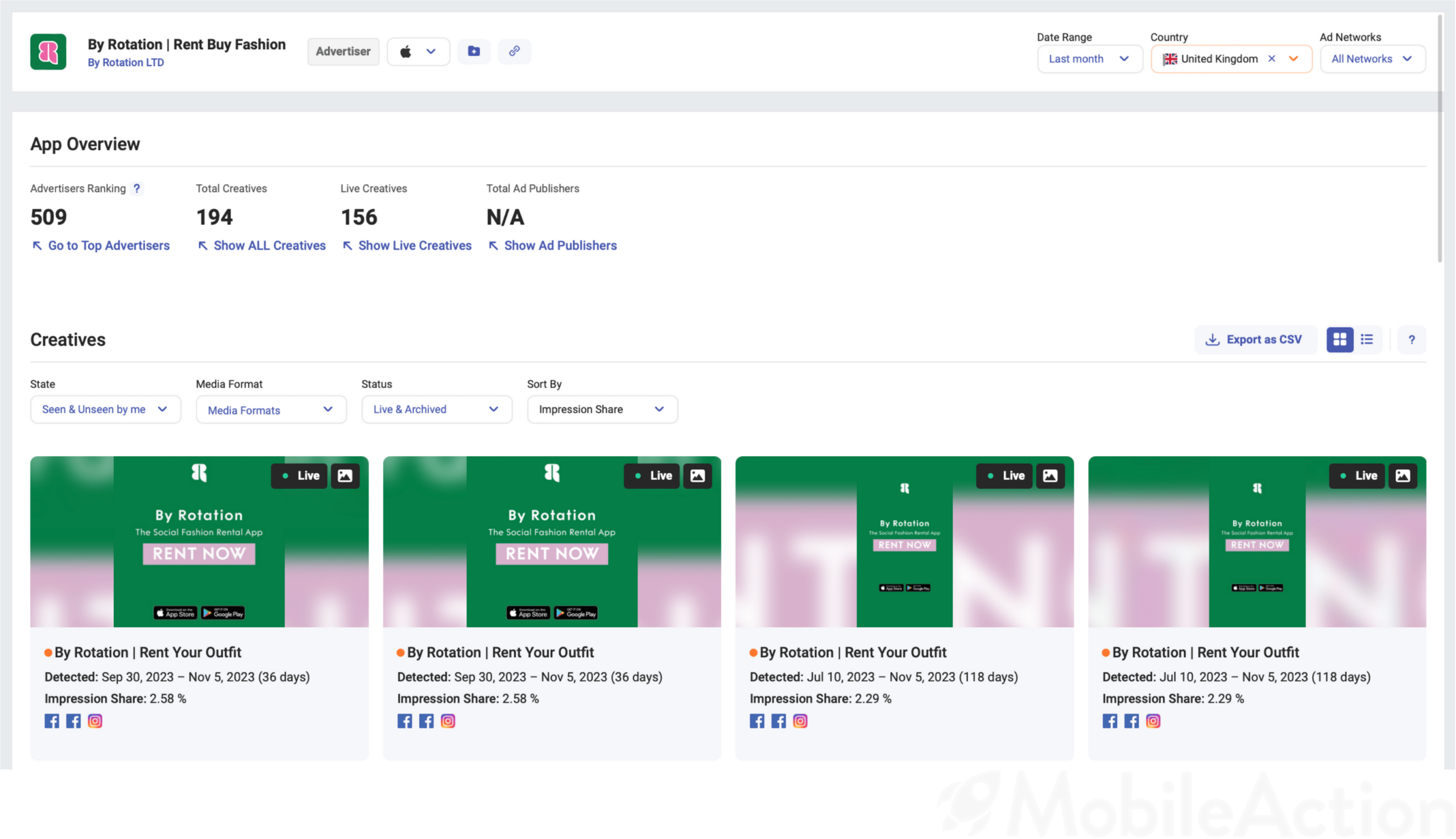The image size is (1456, 839).
Task: Click the image format icon on second creative
Action: [698, 476]
